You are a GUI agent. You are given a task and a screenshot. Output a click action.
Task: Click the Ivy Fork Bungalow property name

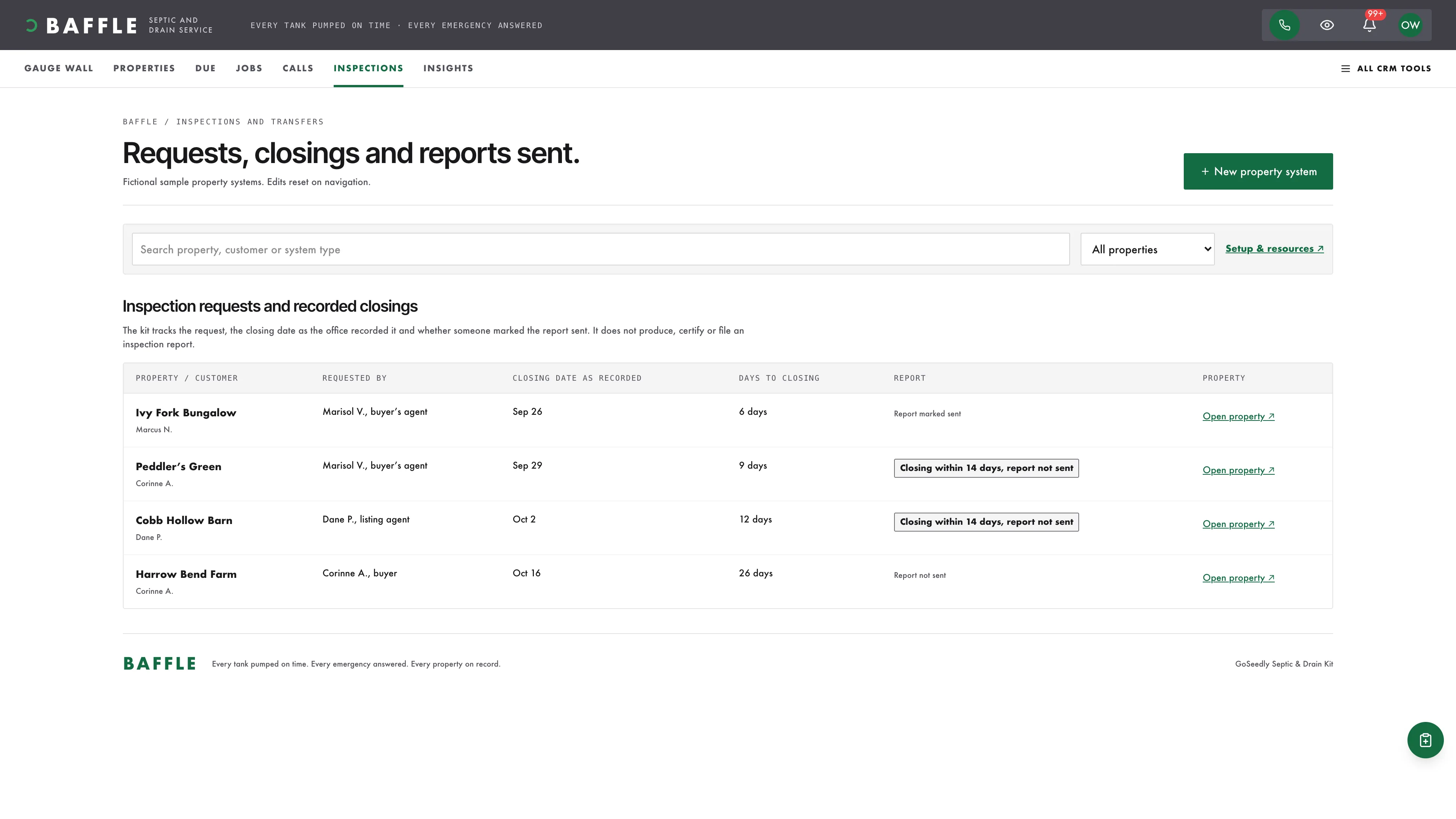click(186, 413)
